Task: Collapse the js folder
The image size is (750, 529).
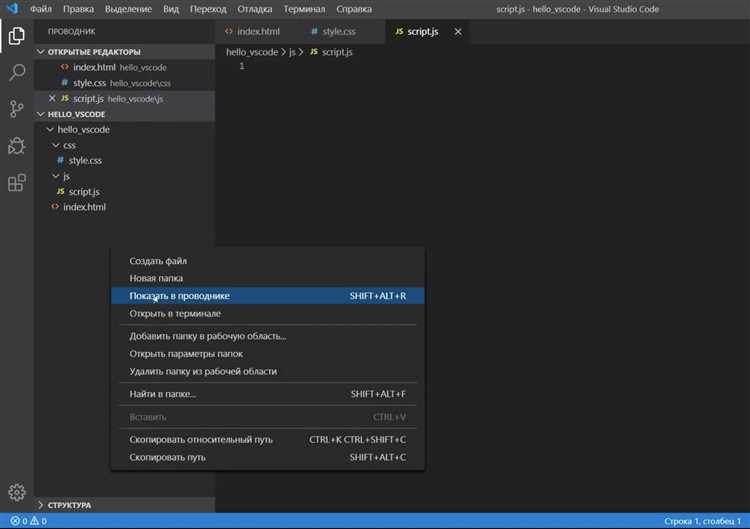Action: pyautogui.click(x=56, y=176)
